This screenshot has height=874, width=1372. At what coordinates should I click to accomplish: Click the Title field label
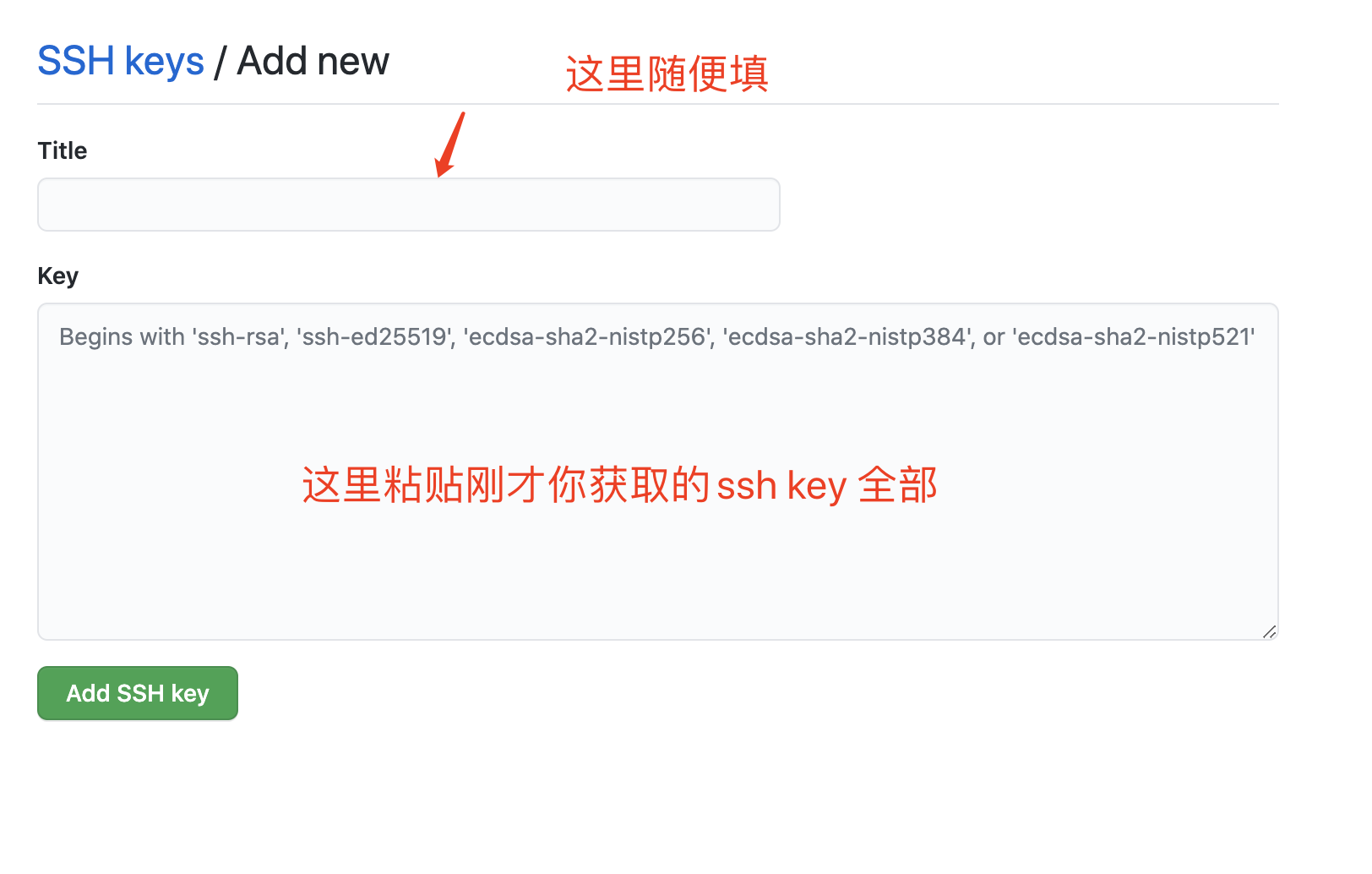click(63, 151)
